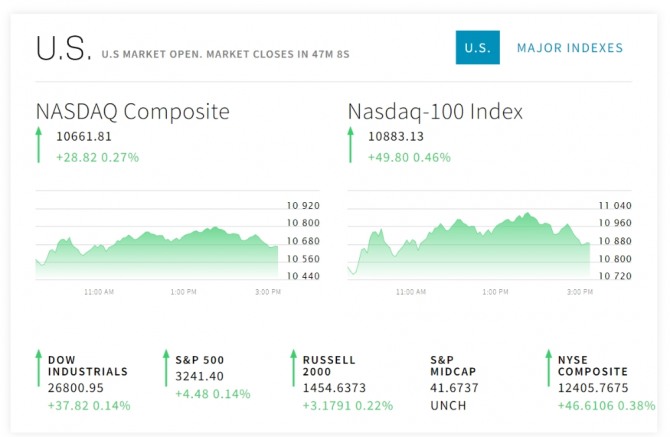
Task: Click the NASDAQ Composite green up arrow
Action: 39,146
